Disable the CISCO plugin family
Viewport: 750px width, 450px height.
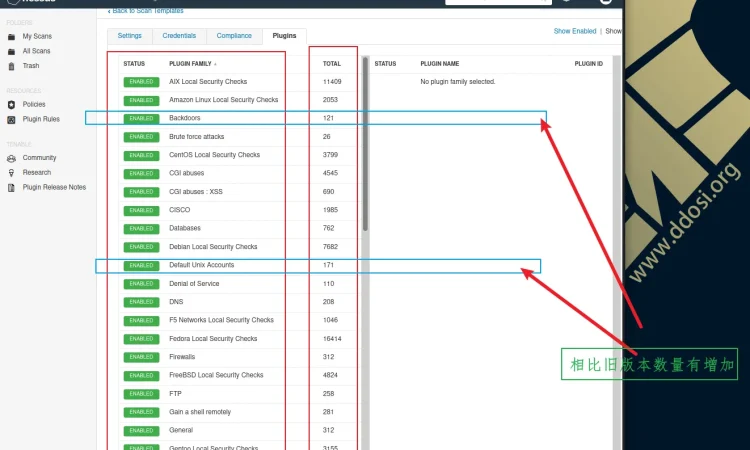click(141, 210)
